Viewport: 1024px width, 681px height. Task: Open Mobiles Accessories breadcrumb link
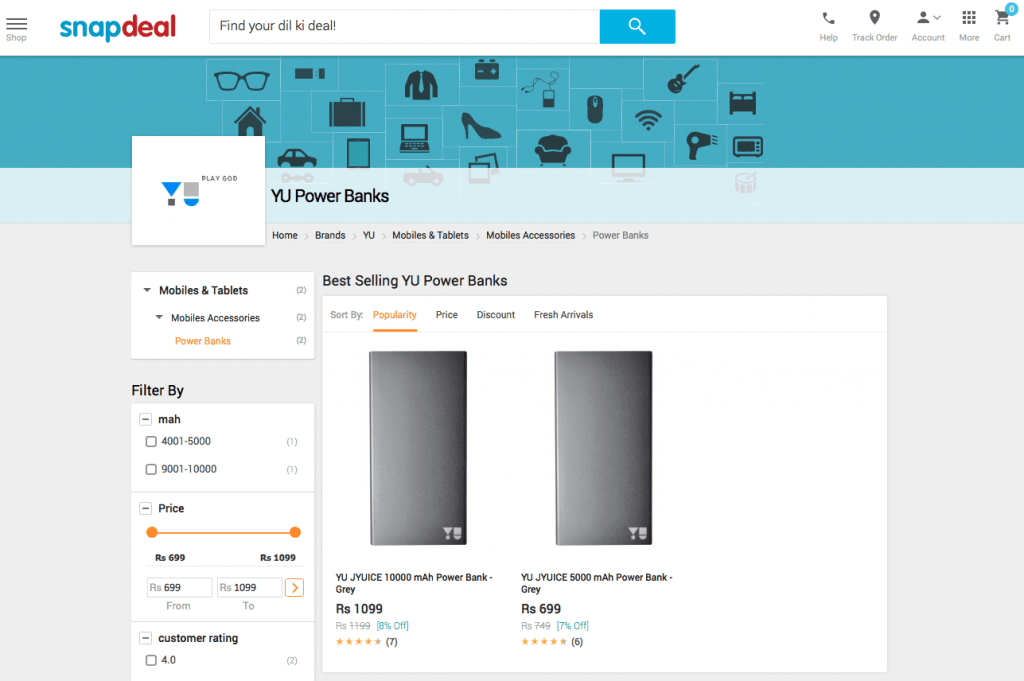click(530, 235)
